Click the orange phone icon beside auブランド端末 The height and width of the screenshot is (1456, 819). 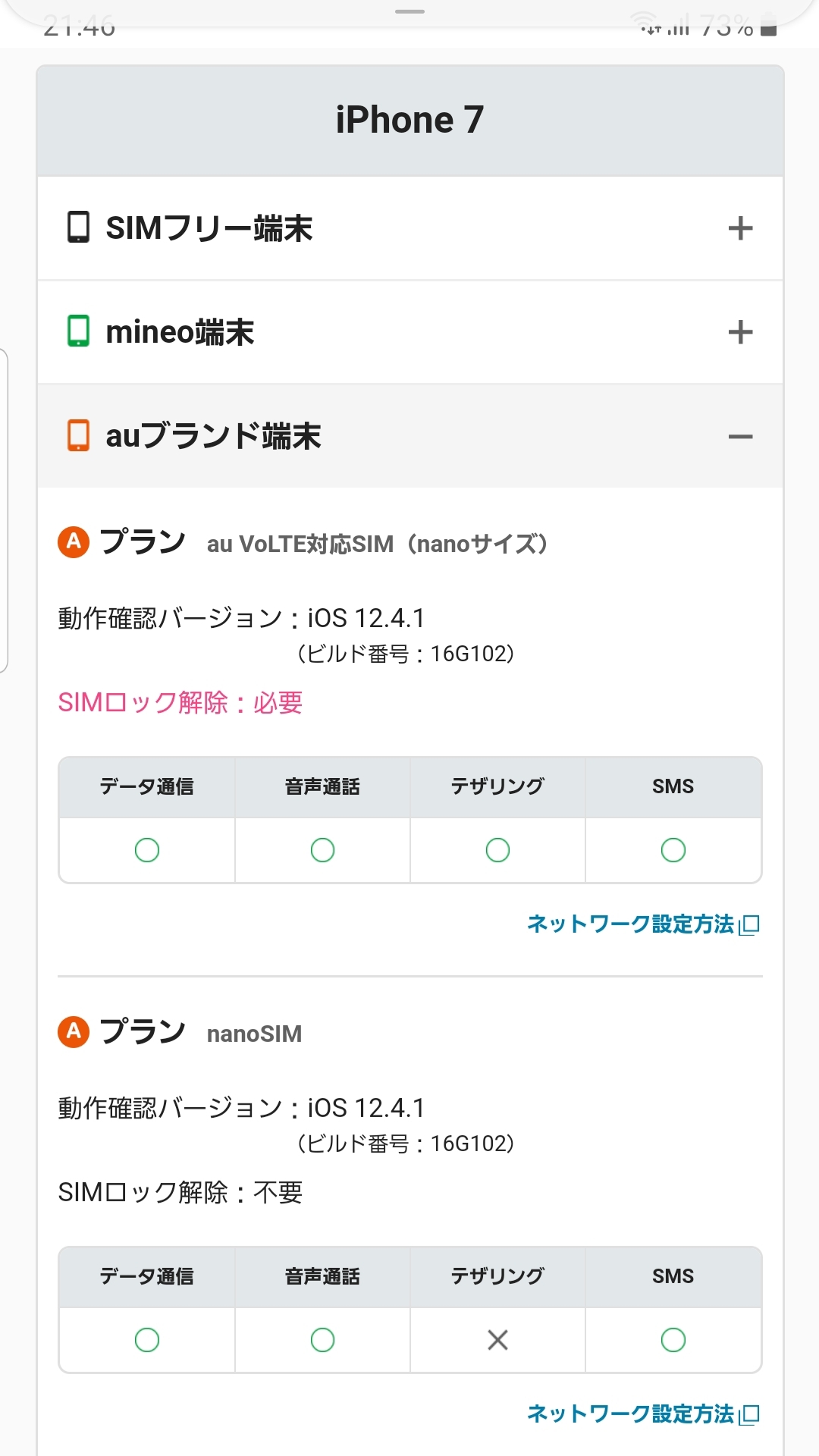[78, 436]
